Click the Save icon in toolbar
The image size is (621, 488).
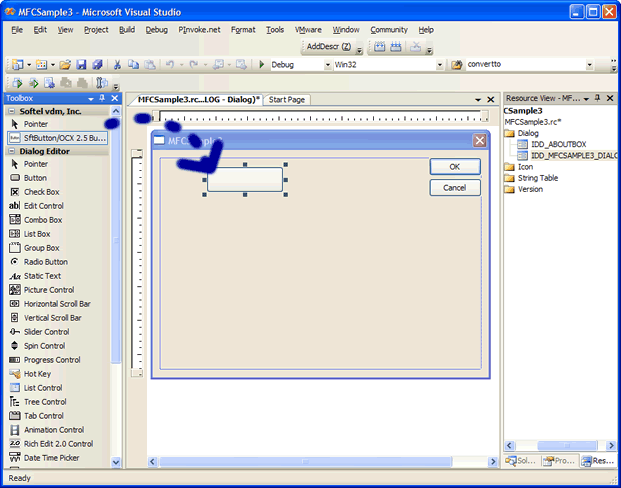pyautogui.click(x=81, y=65)
